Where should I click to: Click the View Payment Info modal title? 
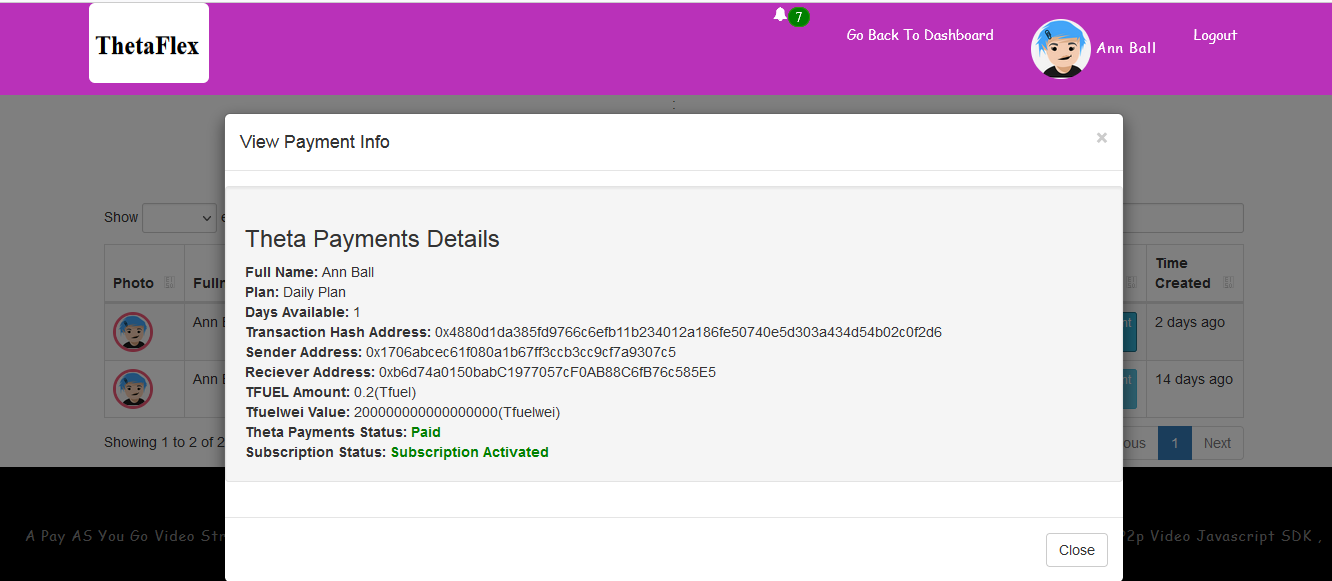pos(315,142)
